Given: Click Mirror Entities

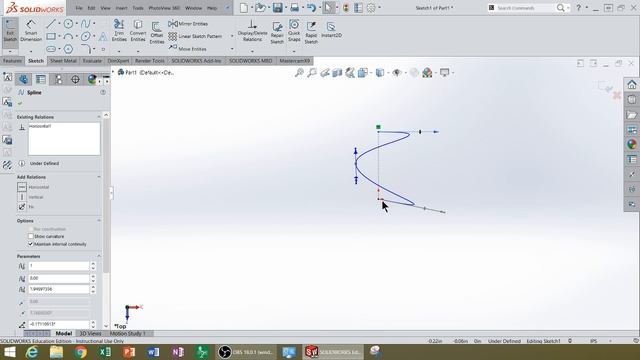Looking at the screenshot, I should (188, 24).
